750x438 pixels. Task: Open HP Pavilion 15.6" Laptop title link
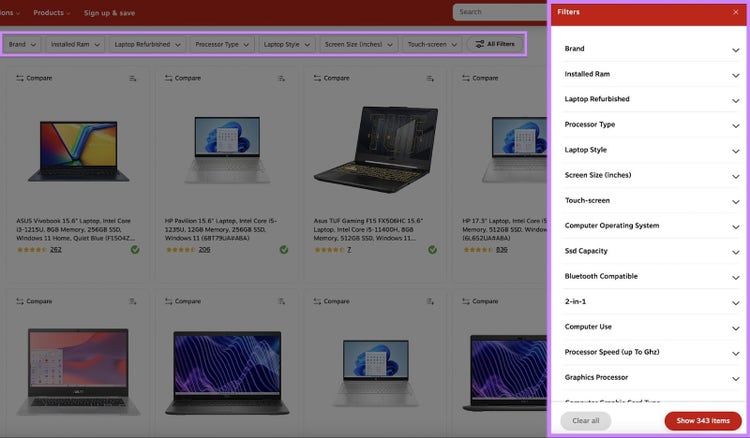[x=221, y=230]
